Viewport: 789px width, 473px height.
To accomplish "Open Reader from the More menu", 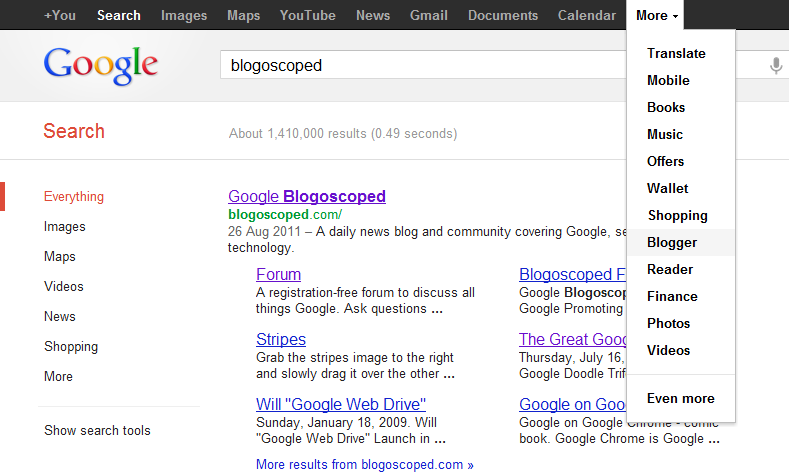I will pyautogui.click(x=670, y=269).
